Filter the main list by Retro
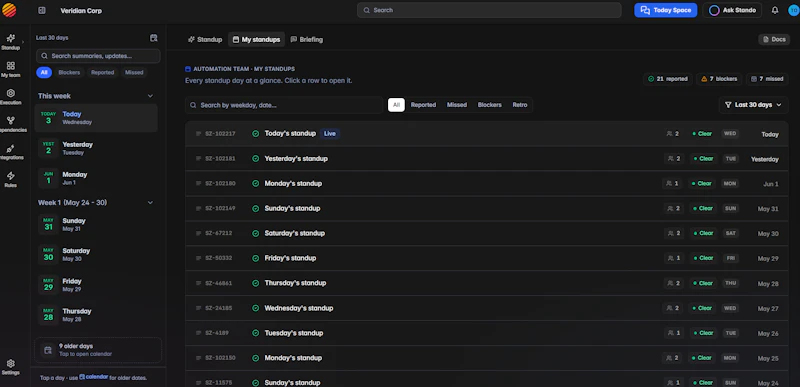Image resolution: width=800 pixels, height=387 pixels. click(520, 105)
